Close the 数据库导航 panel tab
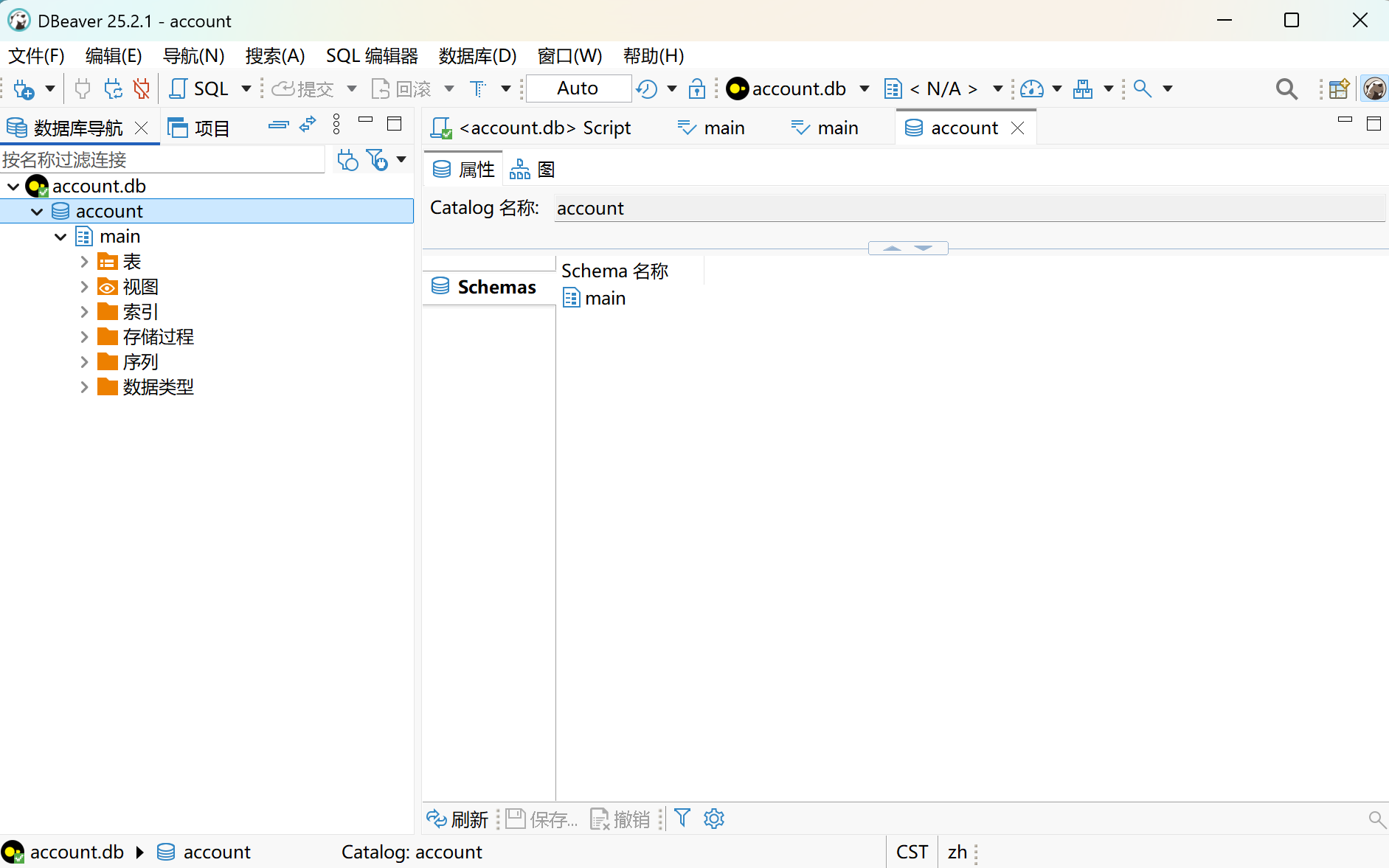The height and width of the screenshot is (868, 1389). point(142,128)
